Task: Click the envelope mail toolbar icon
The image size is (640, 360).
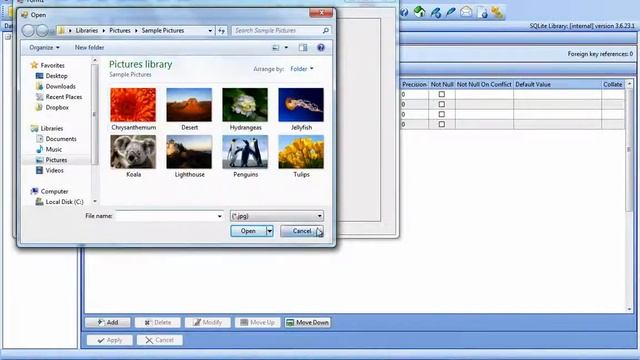Action: coord(466,12)
